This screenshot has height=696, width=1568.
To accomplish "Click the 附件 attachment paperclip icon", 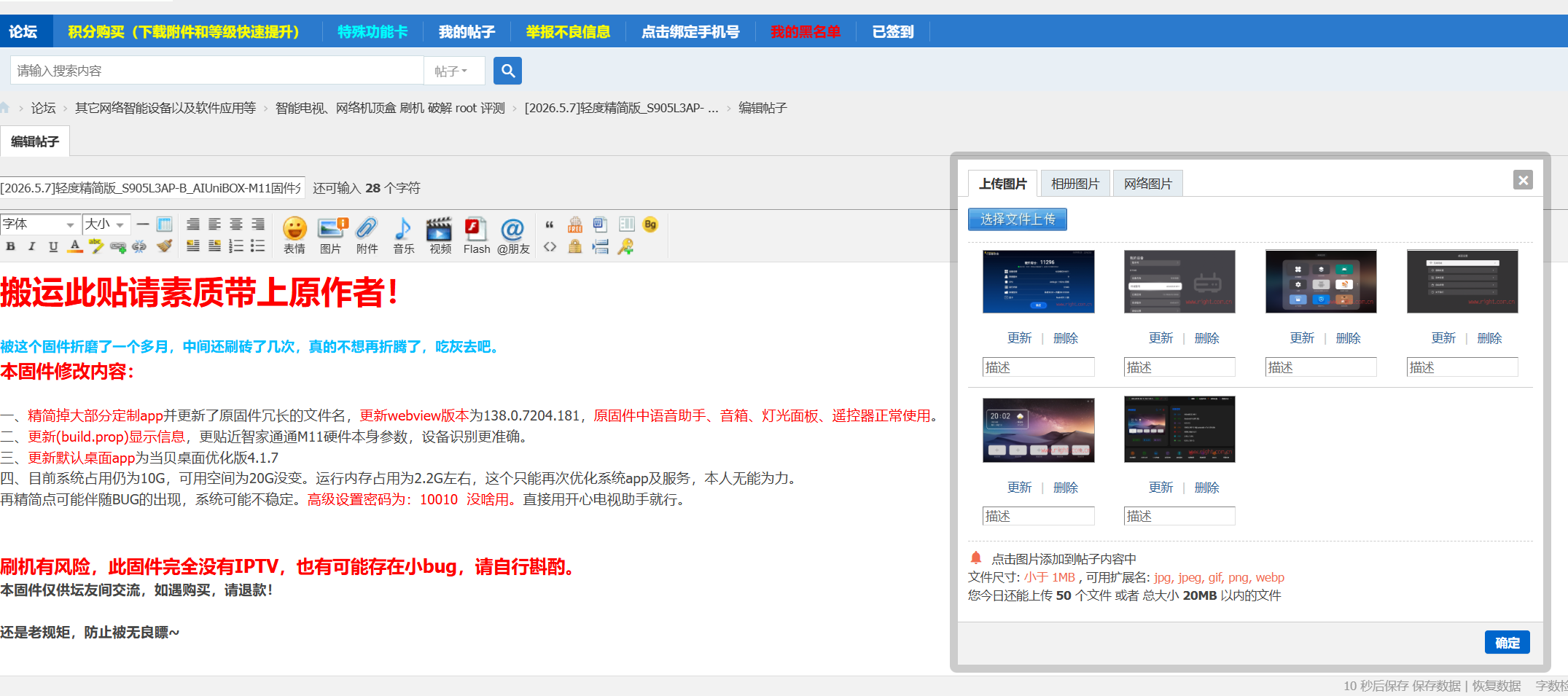I will pyautogui.click(x=367, y=235).
